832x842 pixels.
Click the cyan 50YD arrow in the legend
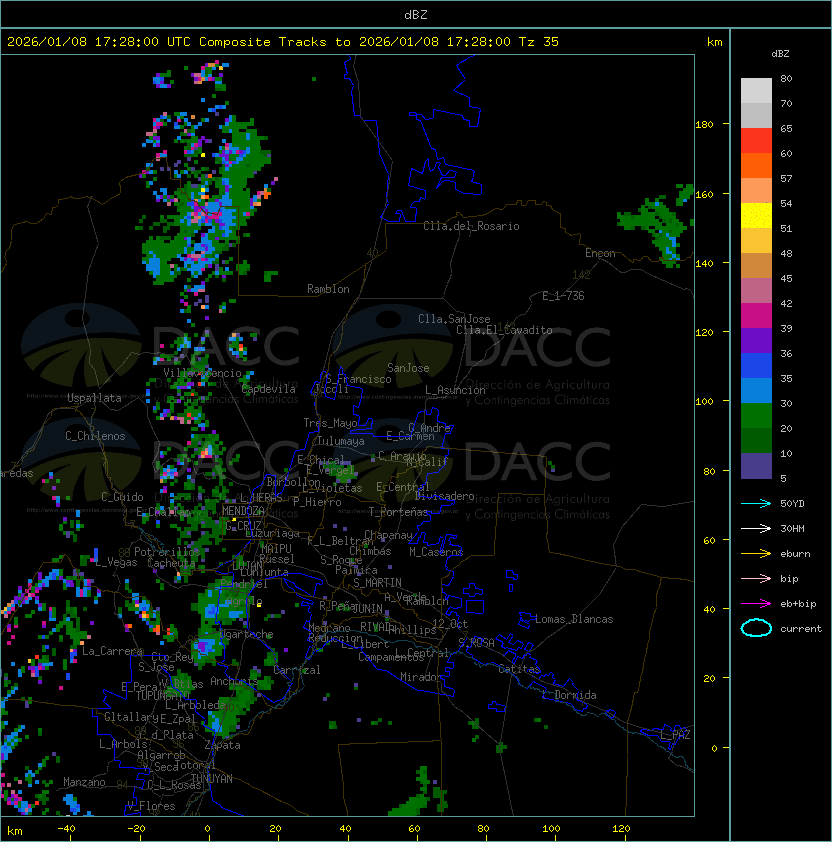[756, 503]
